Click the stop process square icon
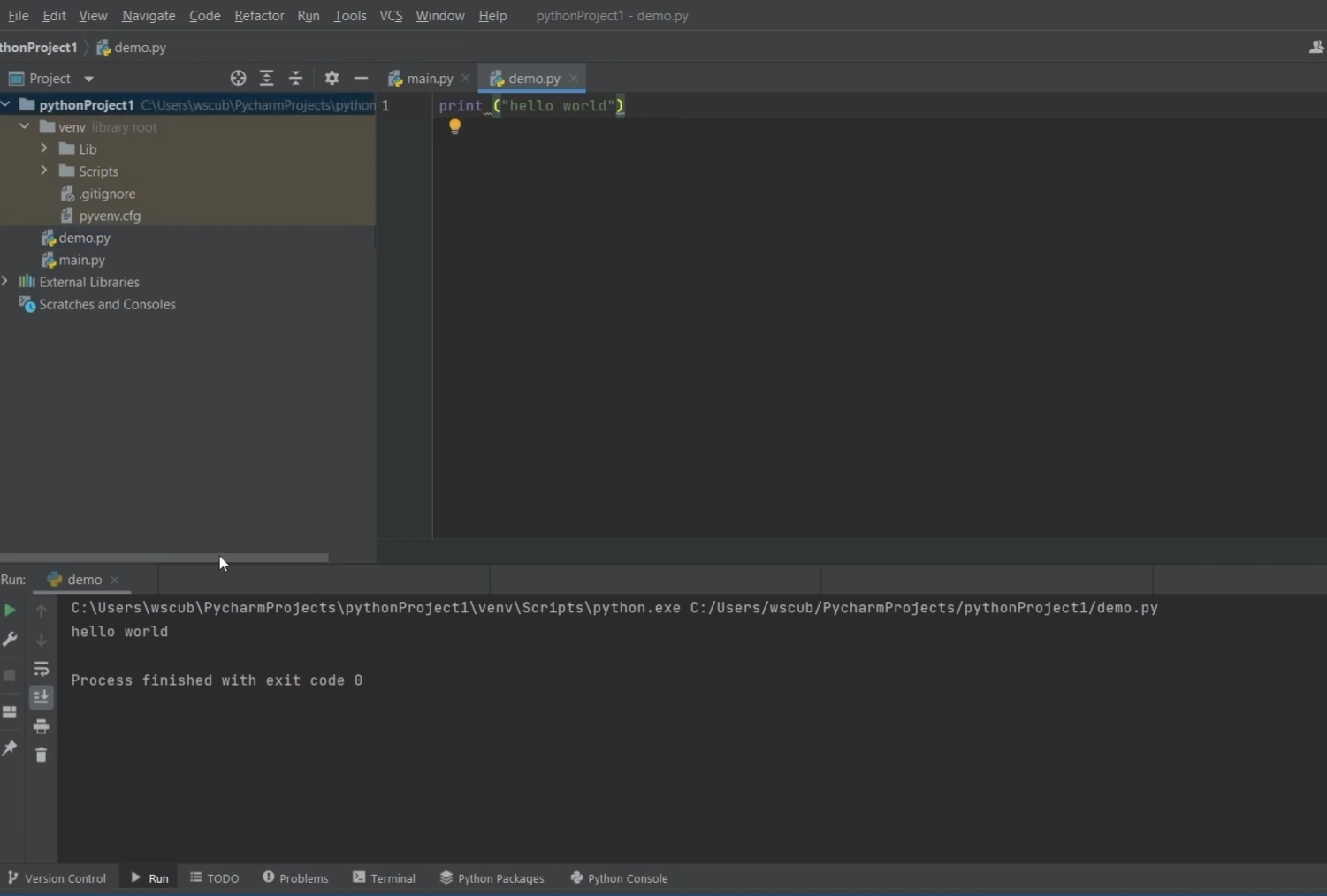 (x=10, y=676)
